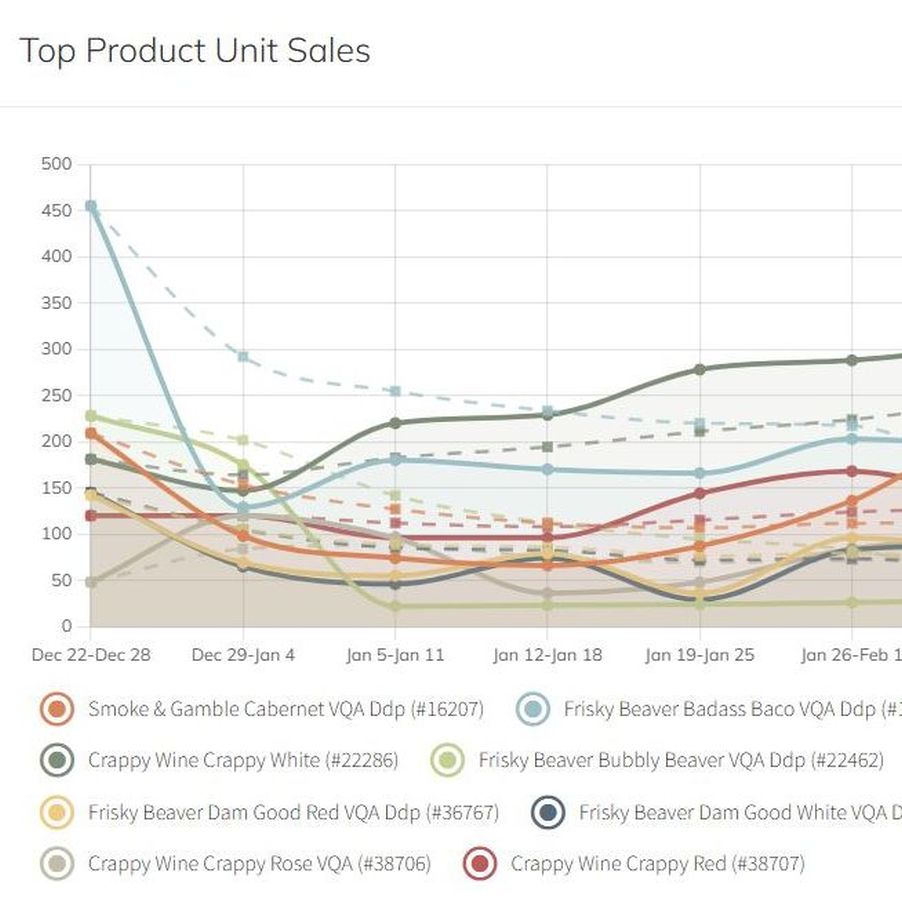Viewport: 902px width, 902px height.
Task: Click Badass Baco dashed trend point at Dec 29-Jan 4
Action: tap(243, 356)
